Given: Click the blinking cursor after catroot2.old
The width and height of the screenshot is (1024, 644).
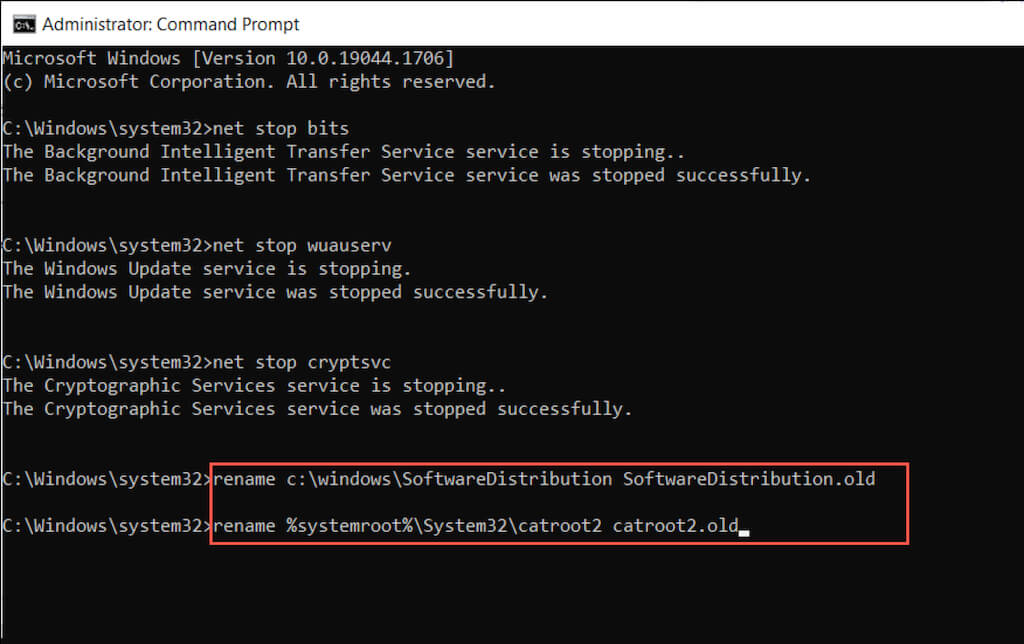Looking at the screenshot, I should [x=744, y=529].
